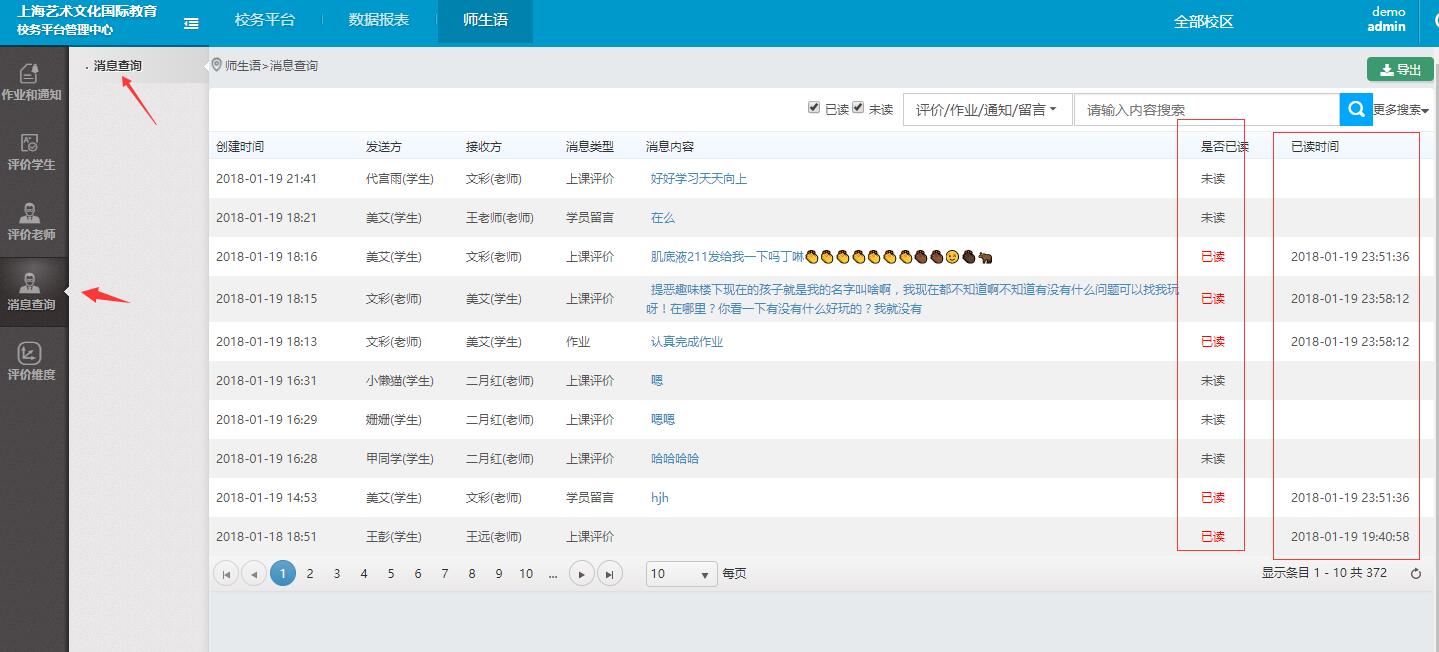1439x652 pixels.
Task: Open the message beginning 肌肤液211
Action: [821, 257]
